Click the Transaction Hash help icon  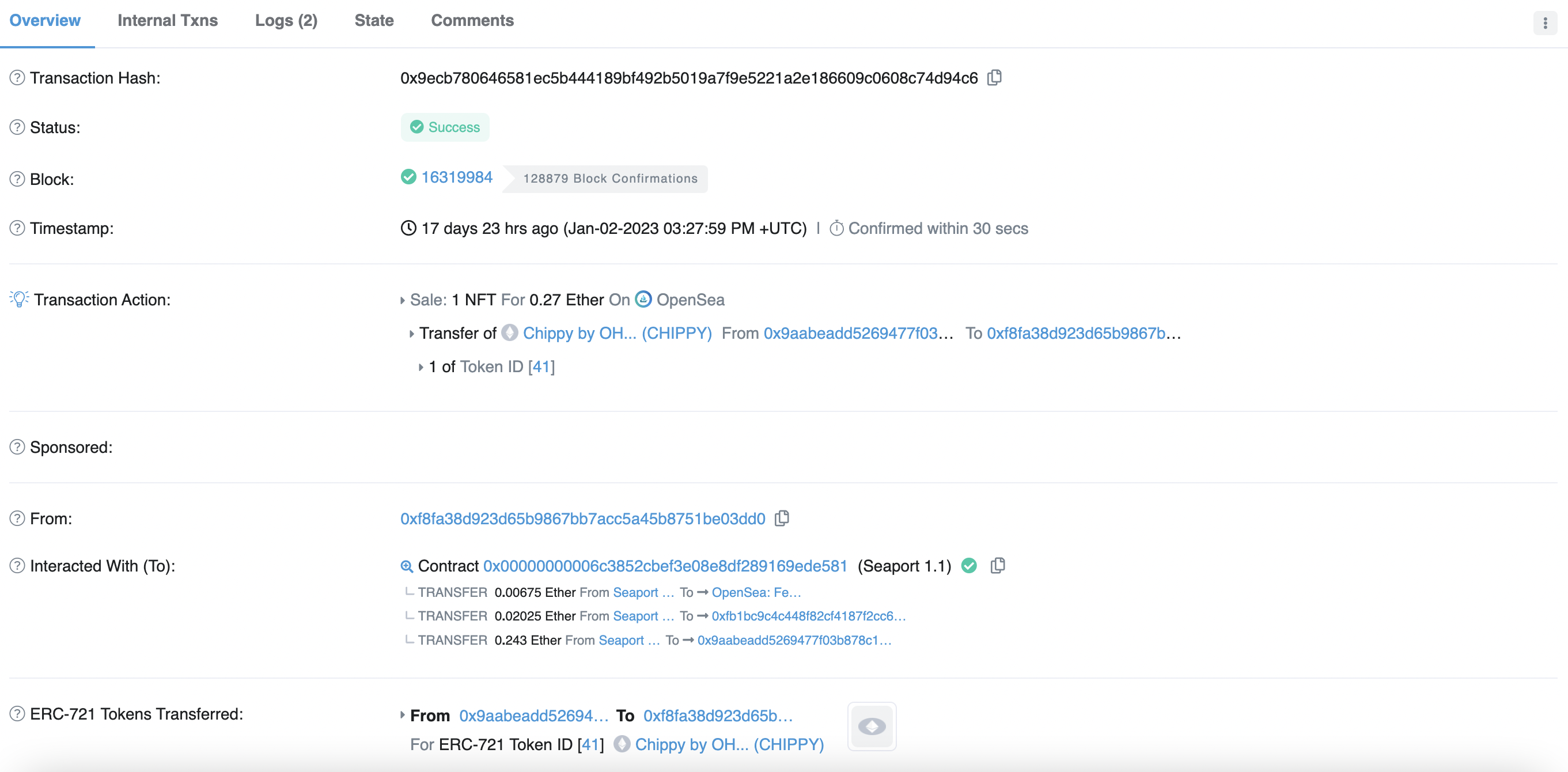point(17,78)
